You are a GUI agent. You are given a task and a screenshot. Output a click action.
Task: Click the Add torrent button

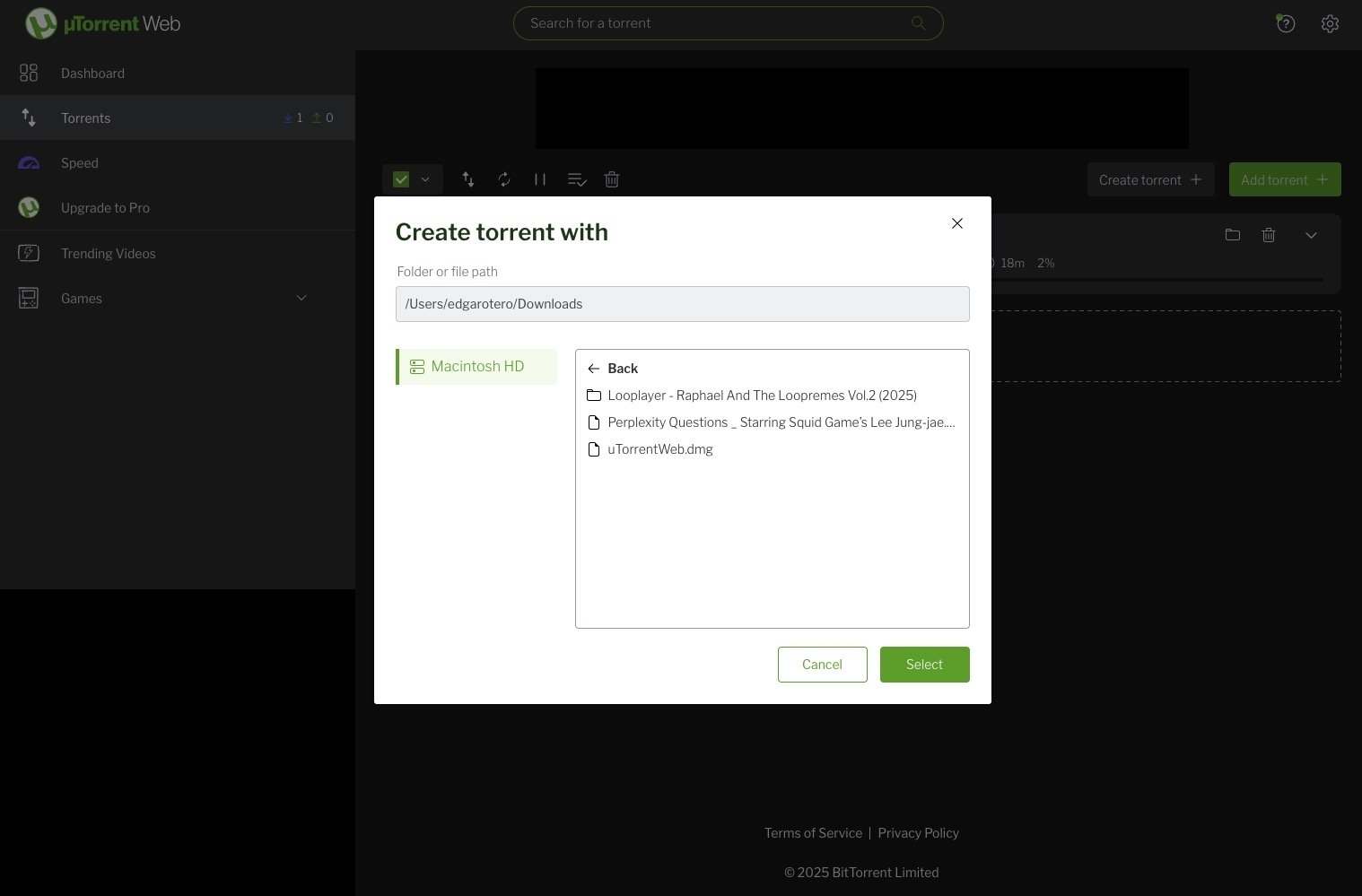(x=1285, y=179)
